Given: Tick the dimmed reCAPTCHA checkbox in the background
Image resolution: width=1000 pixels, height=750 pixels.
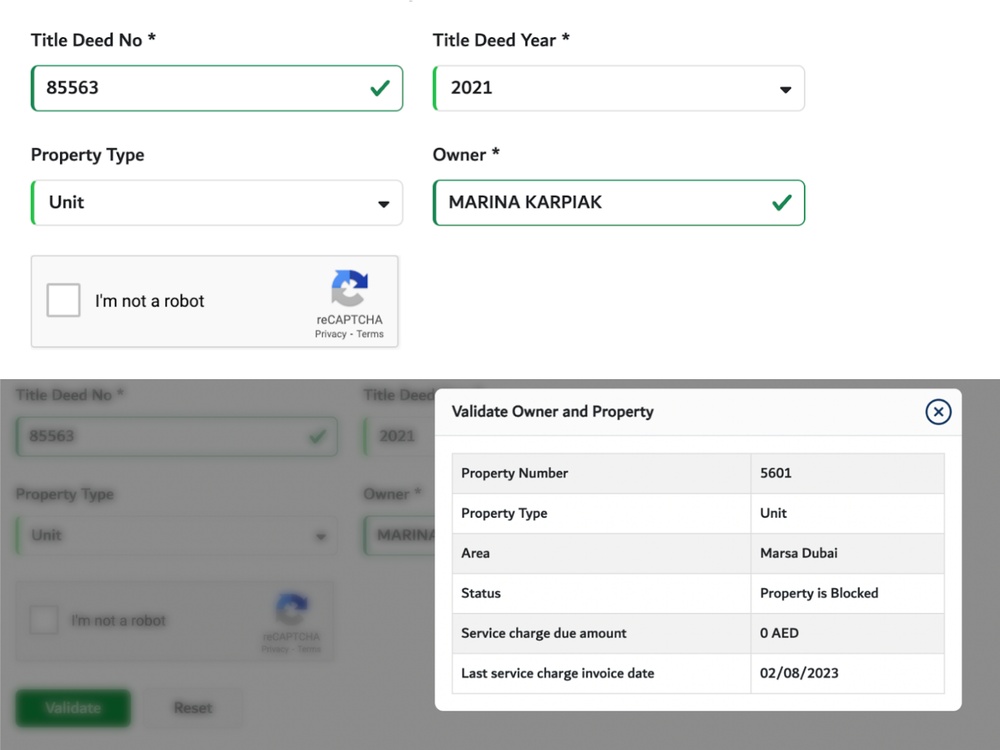Looking at the screenshot, I should [44, 620].
